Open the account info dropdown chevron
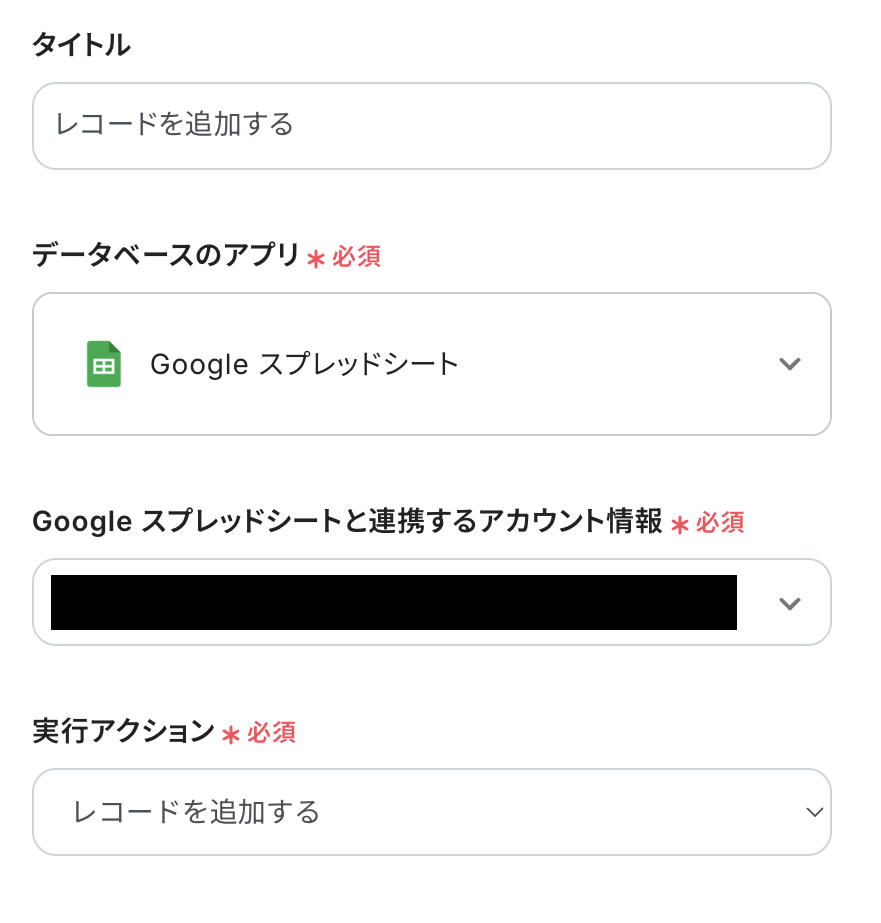The width and height of the screenshot is (881, 923). (790, 603)
